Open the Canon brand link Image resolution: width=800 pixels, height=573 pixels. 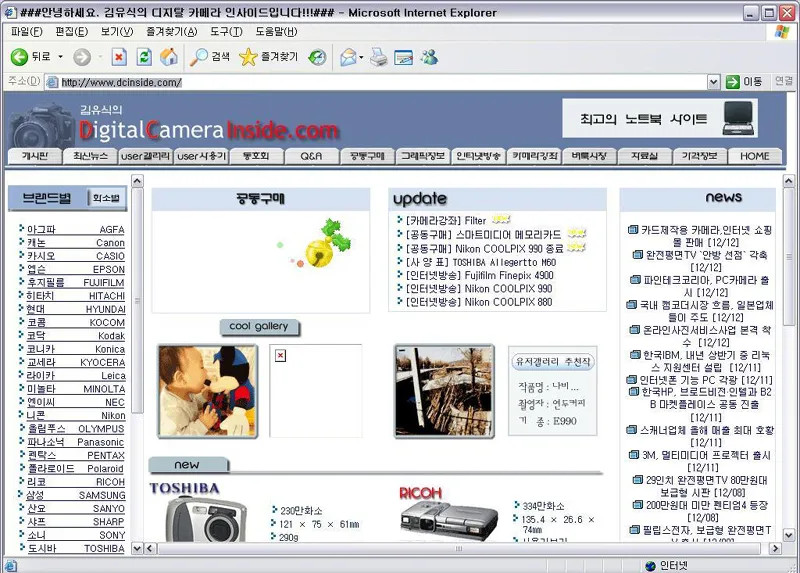pyautogui.click(x=76, y=243)
